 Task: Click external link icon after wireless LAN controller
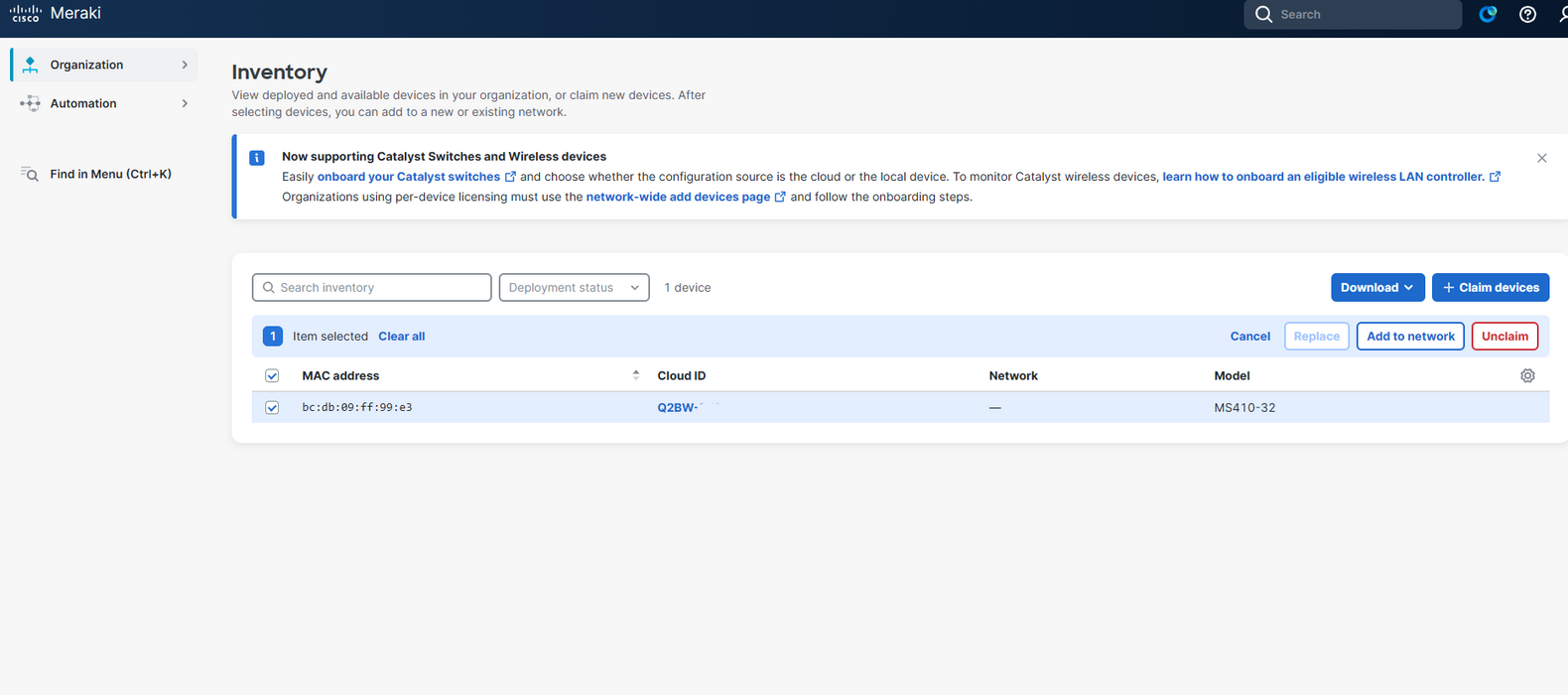1495,177
